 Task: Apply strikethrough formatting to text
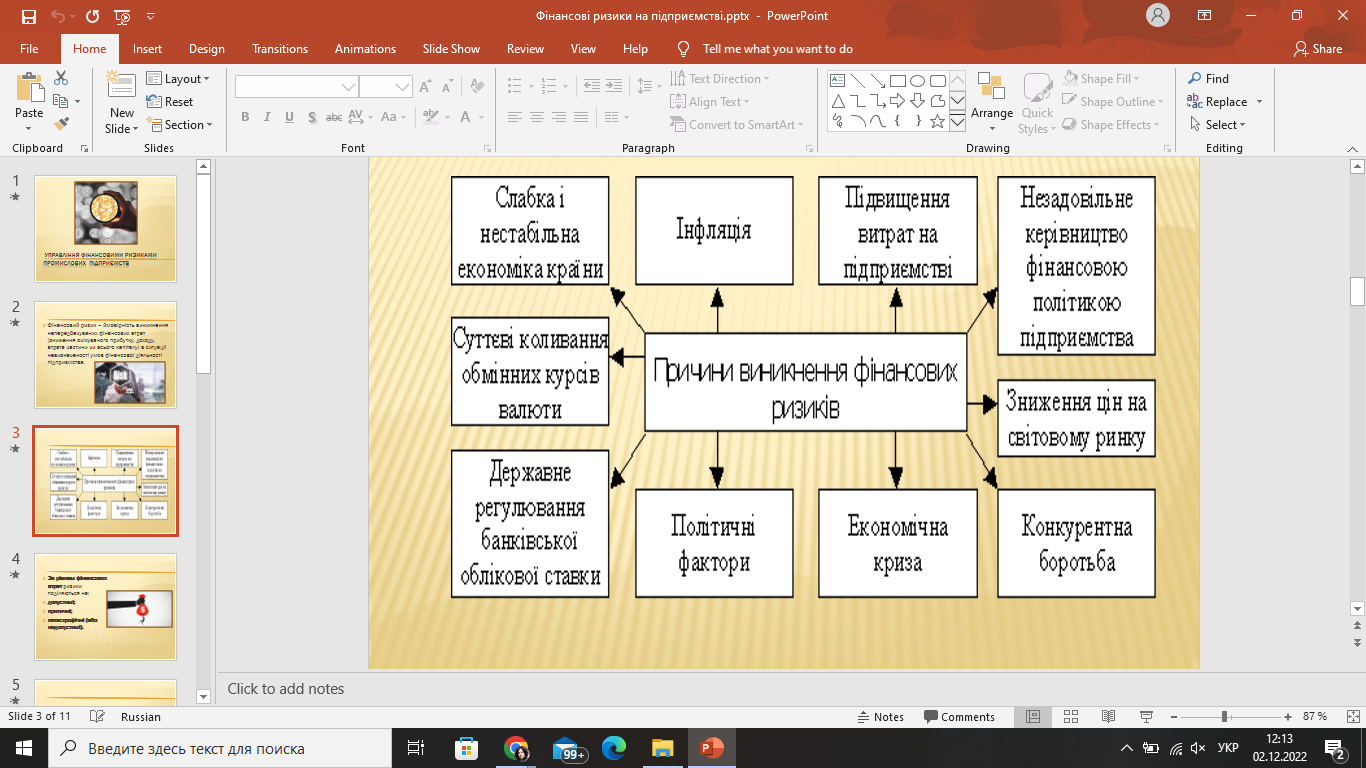333,117
